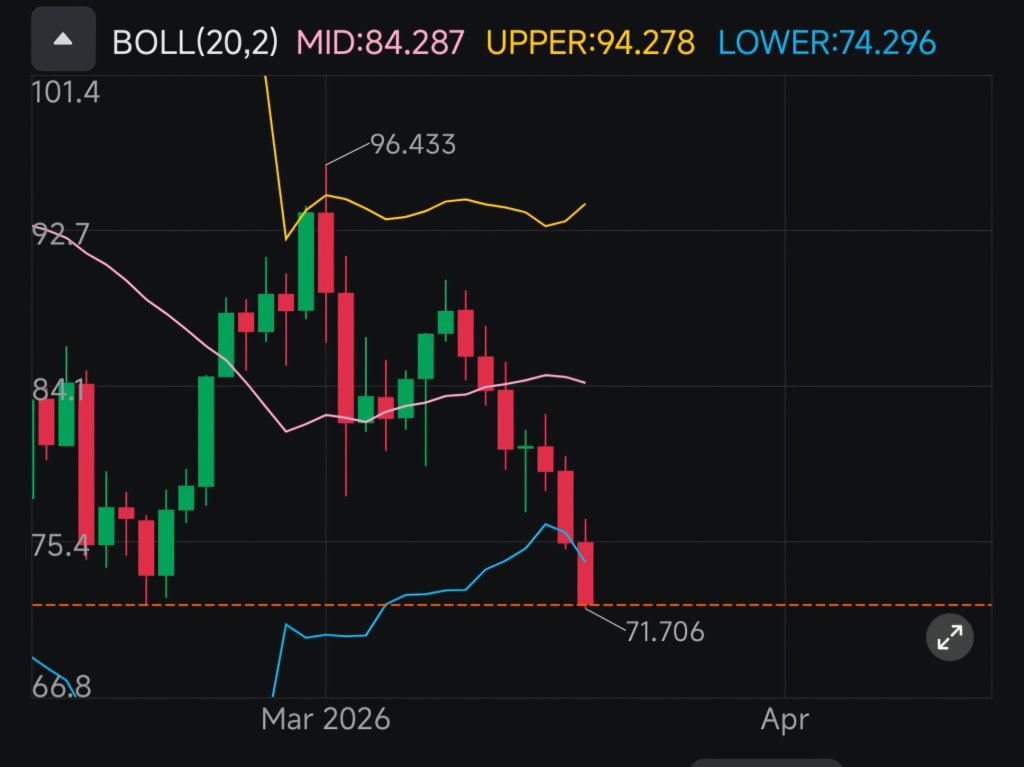Click the 96.433 high price annotation

413,144
